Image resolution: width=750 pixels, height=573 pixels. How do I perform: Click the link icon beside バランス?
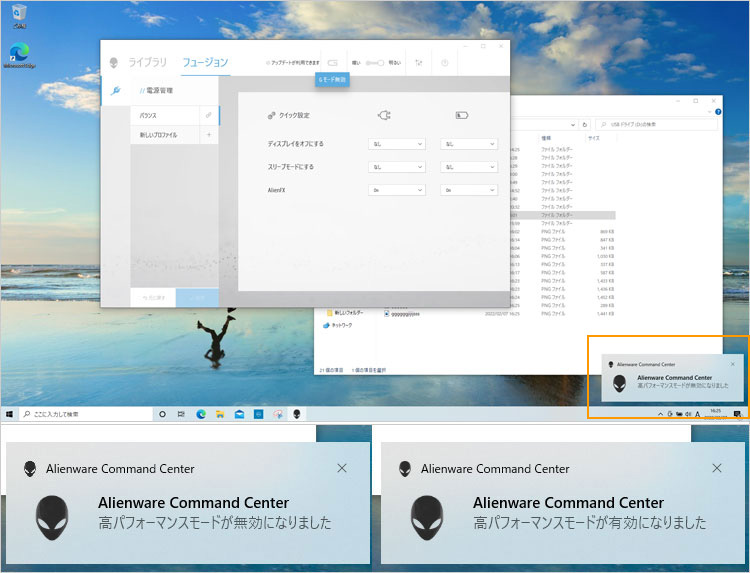209,115
